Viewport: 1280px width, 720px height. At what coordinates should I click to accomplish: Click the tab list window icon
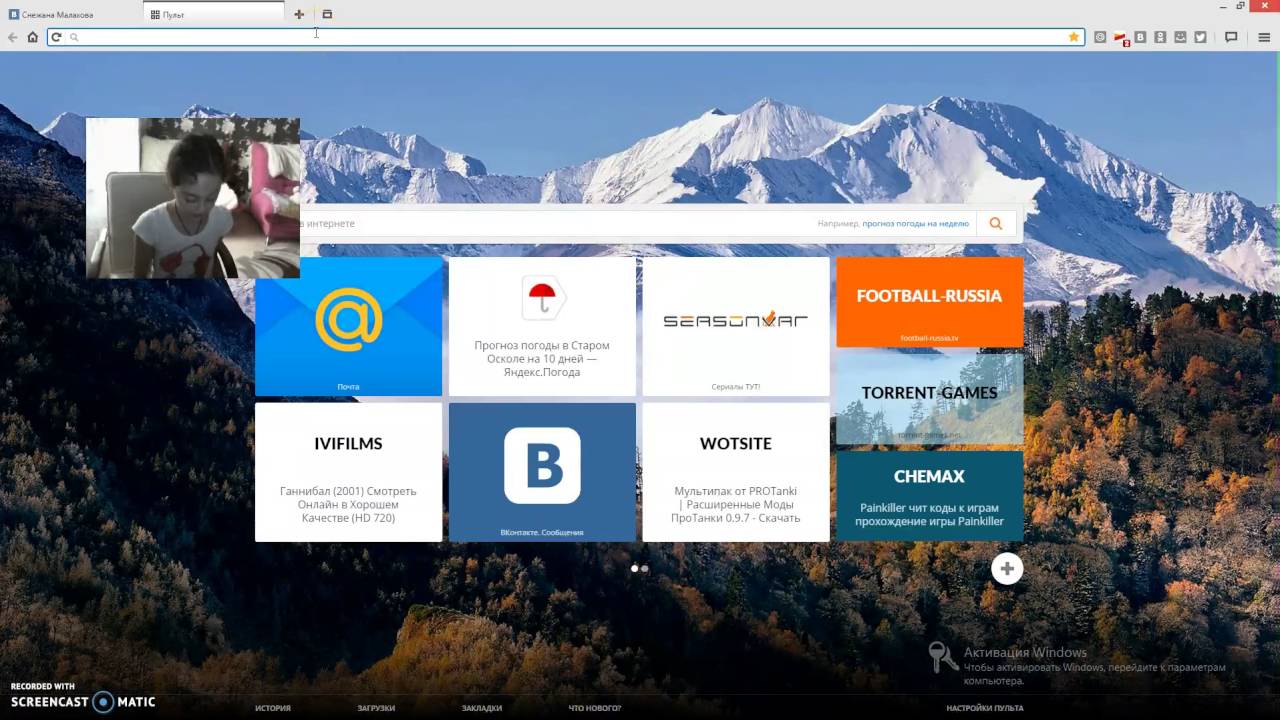[327, 14]
